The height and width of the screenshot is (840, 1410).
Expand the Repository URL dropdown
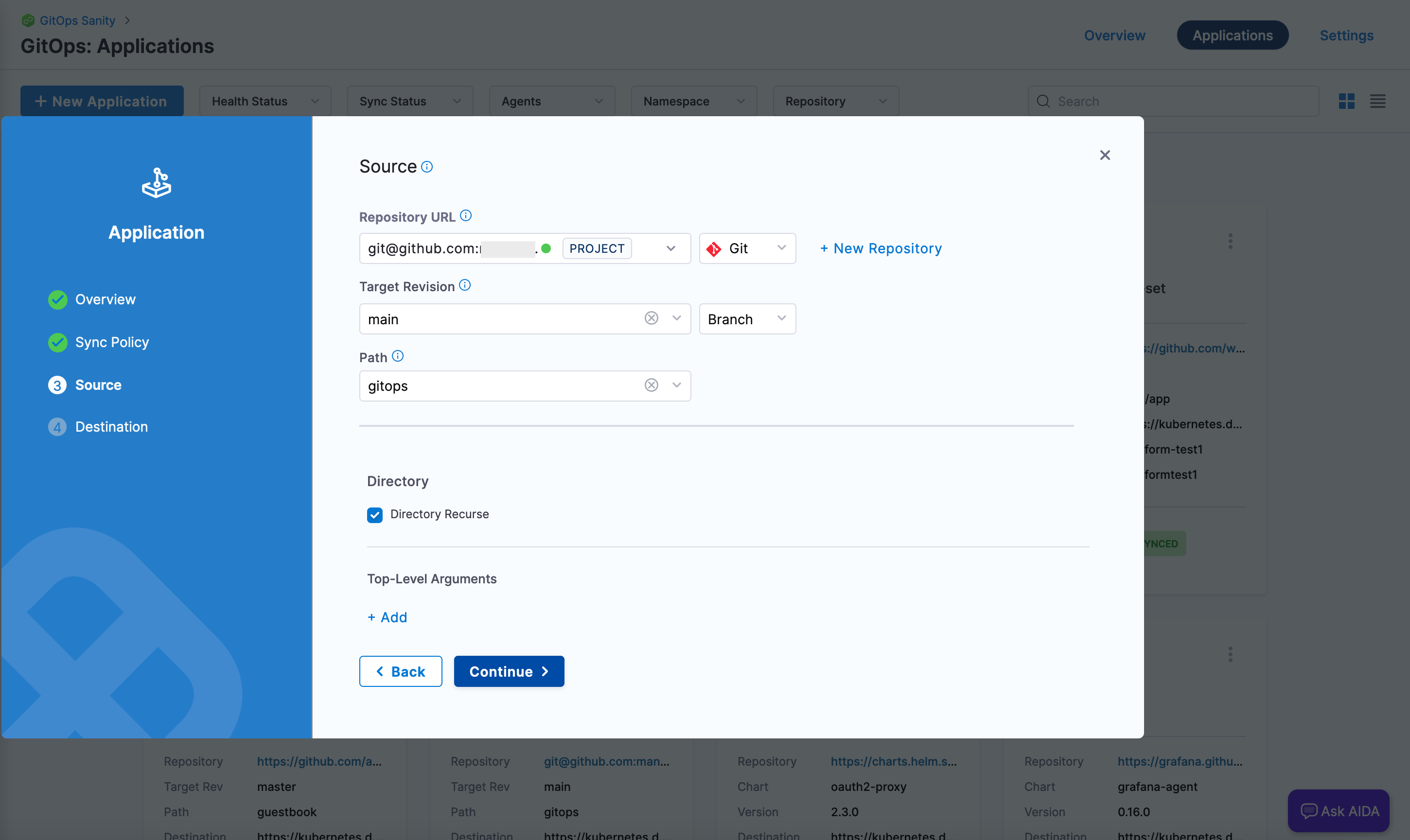tap(671, 248)
